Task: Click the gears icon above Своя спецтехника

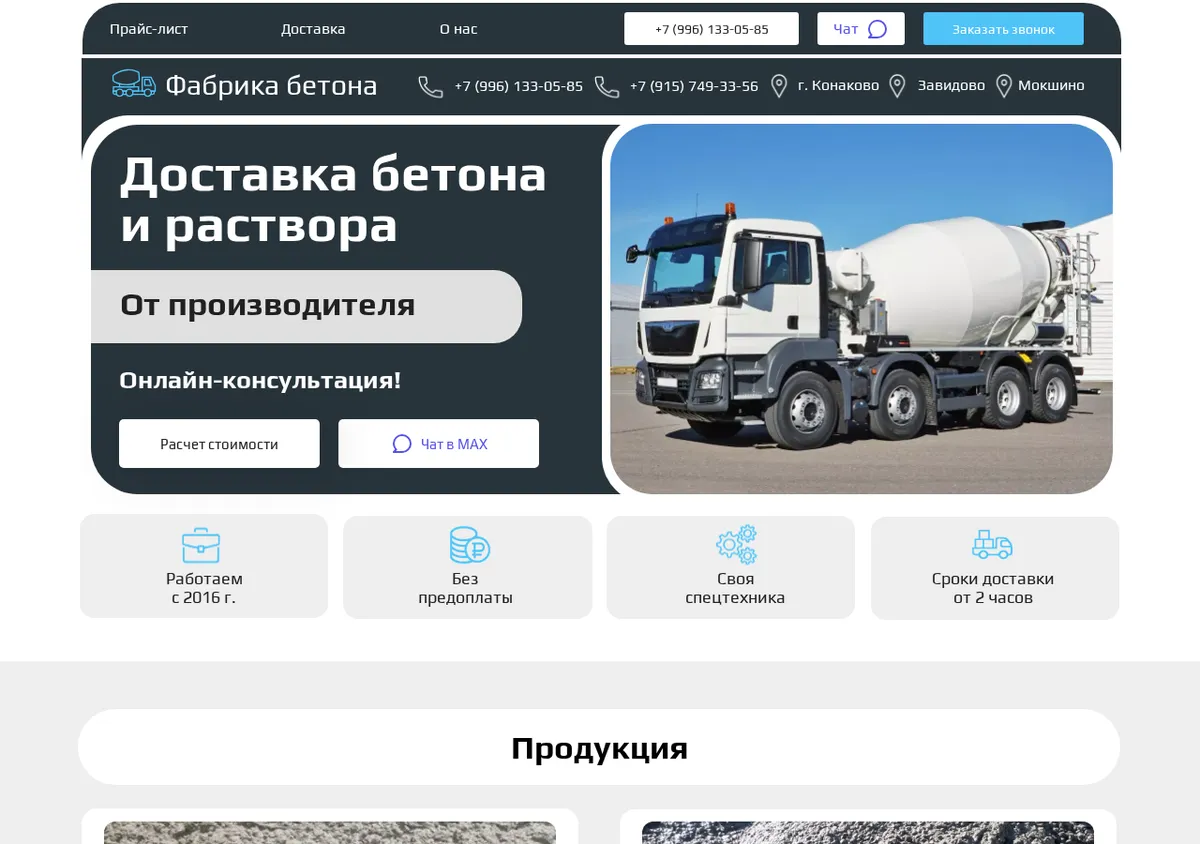Action: (736, 546)
